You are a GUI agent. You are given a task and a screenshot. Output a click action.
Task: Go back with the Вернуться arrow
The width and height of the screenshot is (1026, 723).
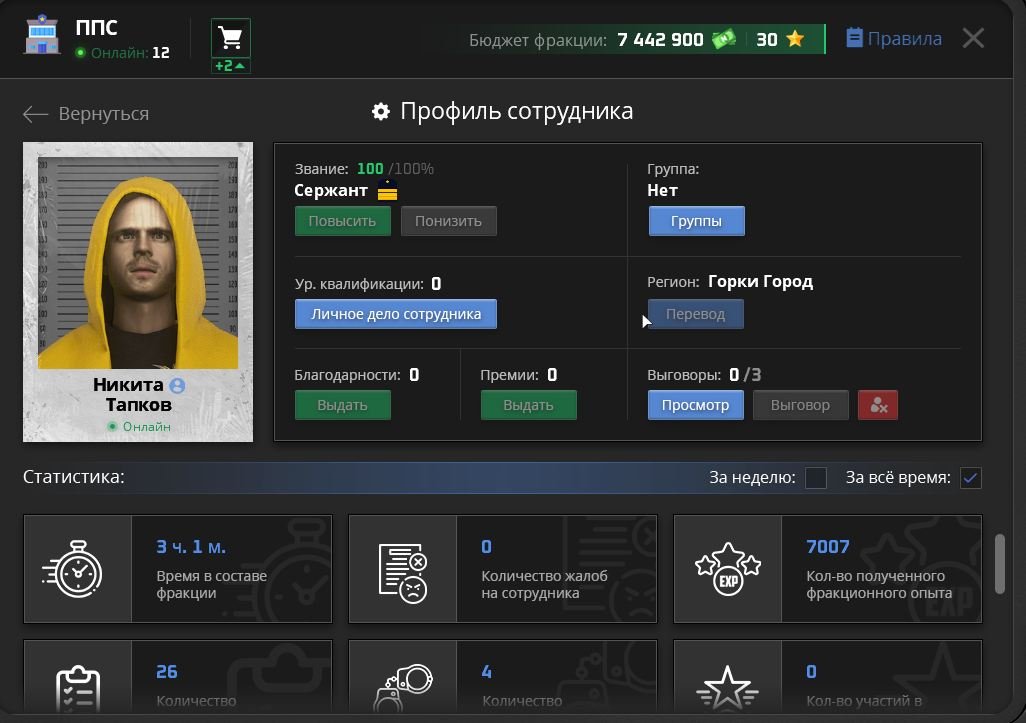tap(35, 114)
